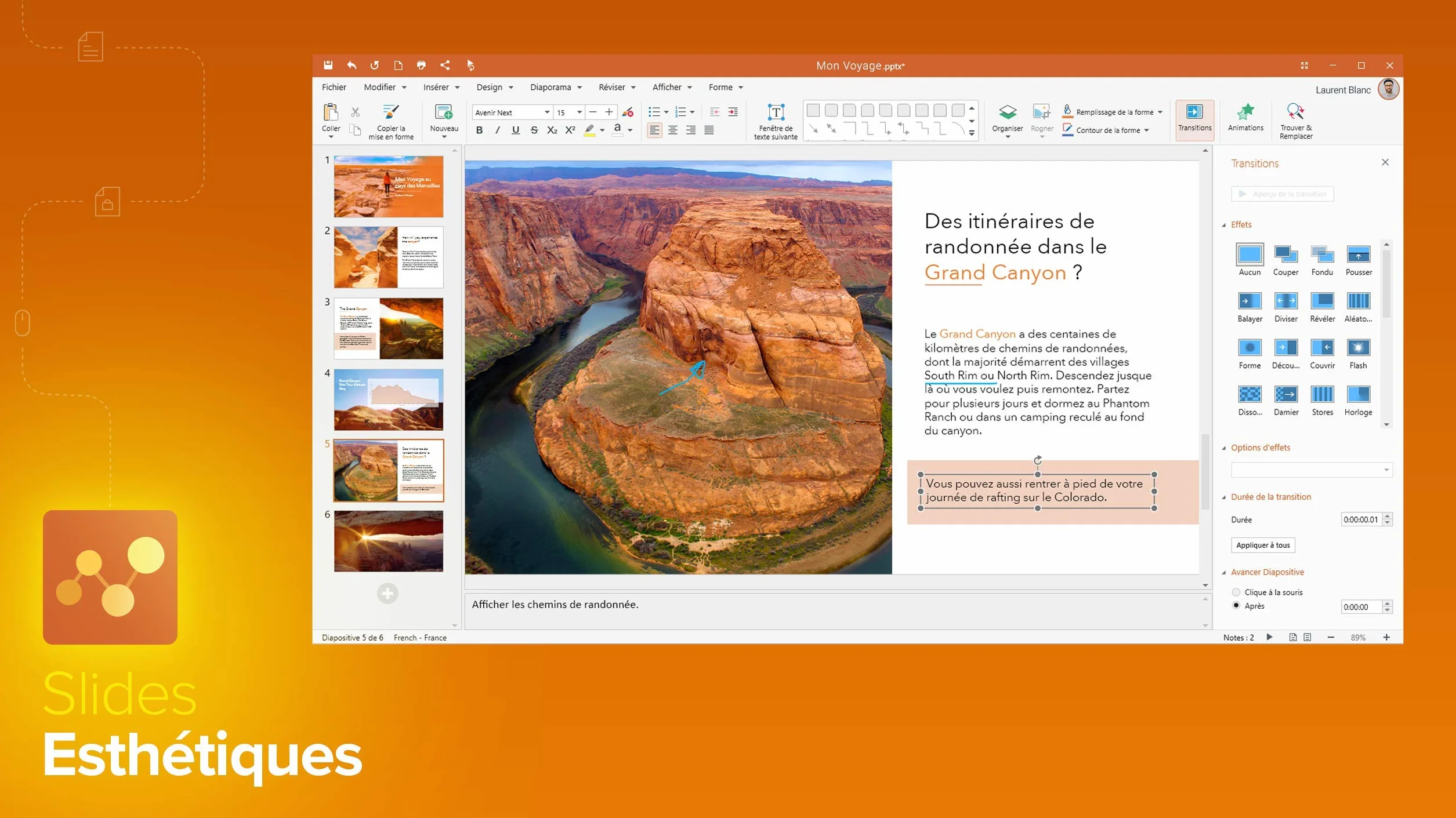Click the Cut scissors icon
This screenshot has width=1456, height=818.
355,112
